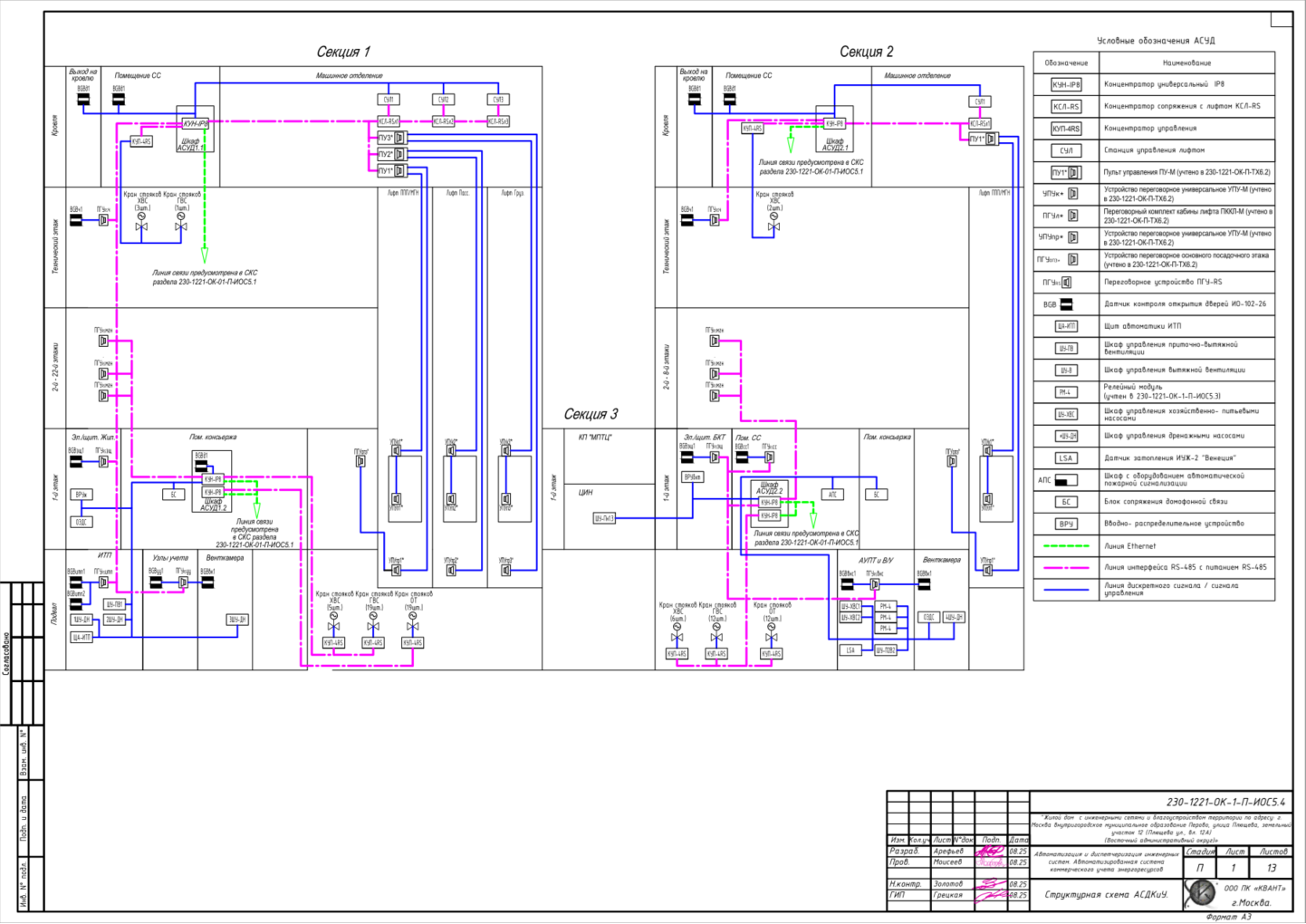Click the АПС fire alarm legend symbol
The image size is (1306, 924).
1066,480
